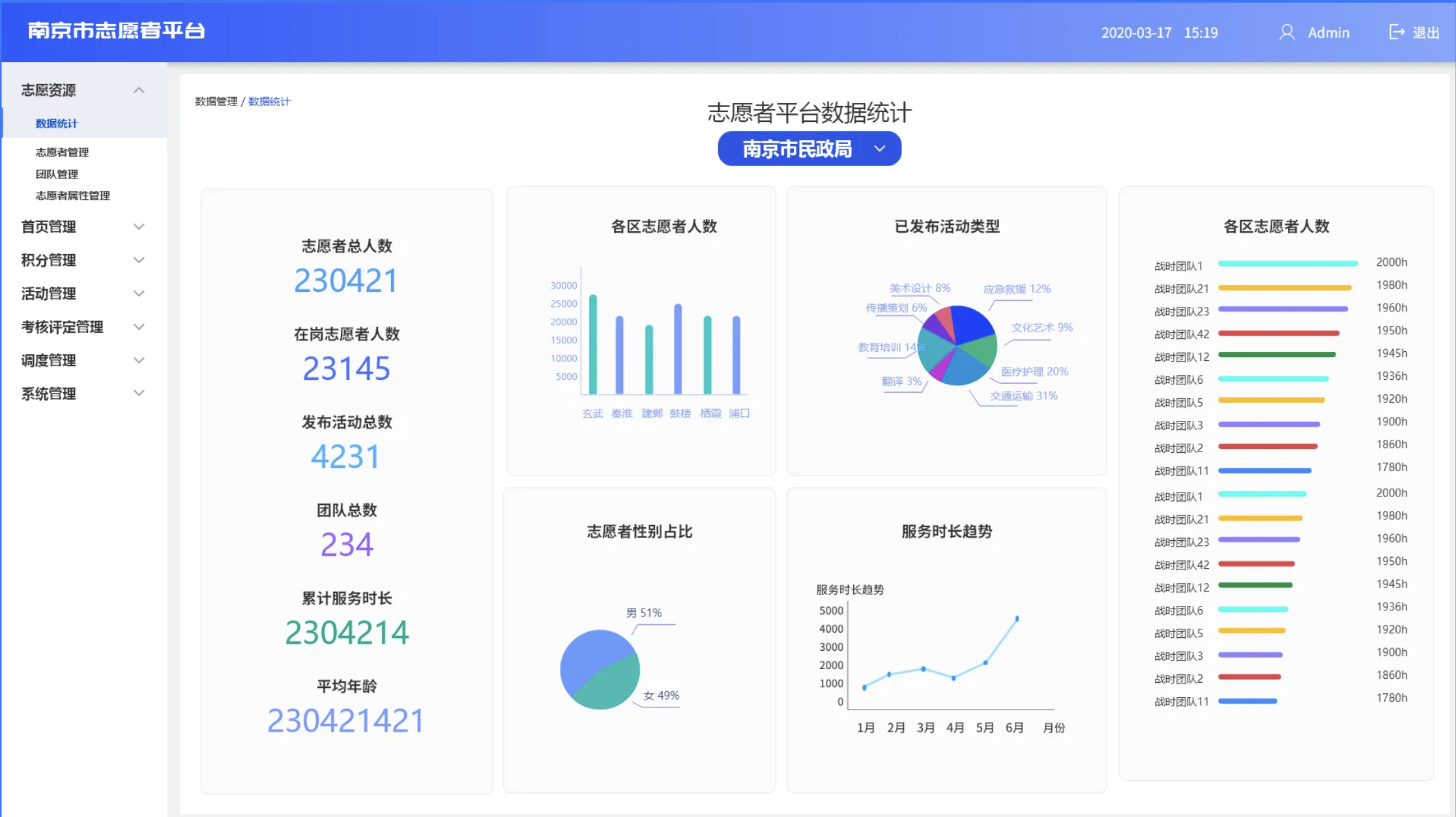The image size is (1456, 817).
Task: Click the 在岗志愿者人数 value 23145
Action: pos(346,369)
